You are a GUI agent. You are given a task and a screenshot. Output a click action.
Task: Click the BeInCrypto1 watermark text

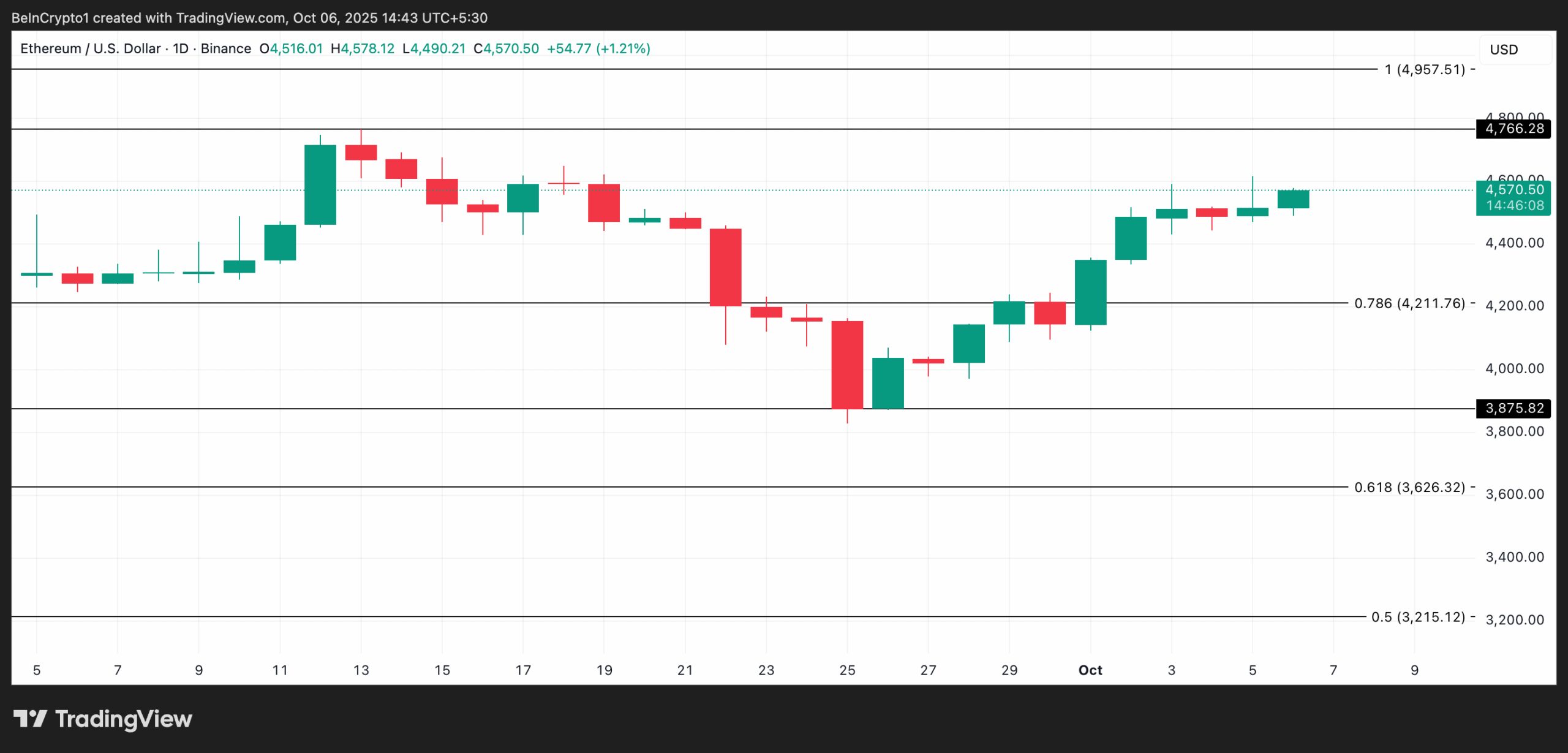pos(49,18)
